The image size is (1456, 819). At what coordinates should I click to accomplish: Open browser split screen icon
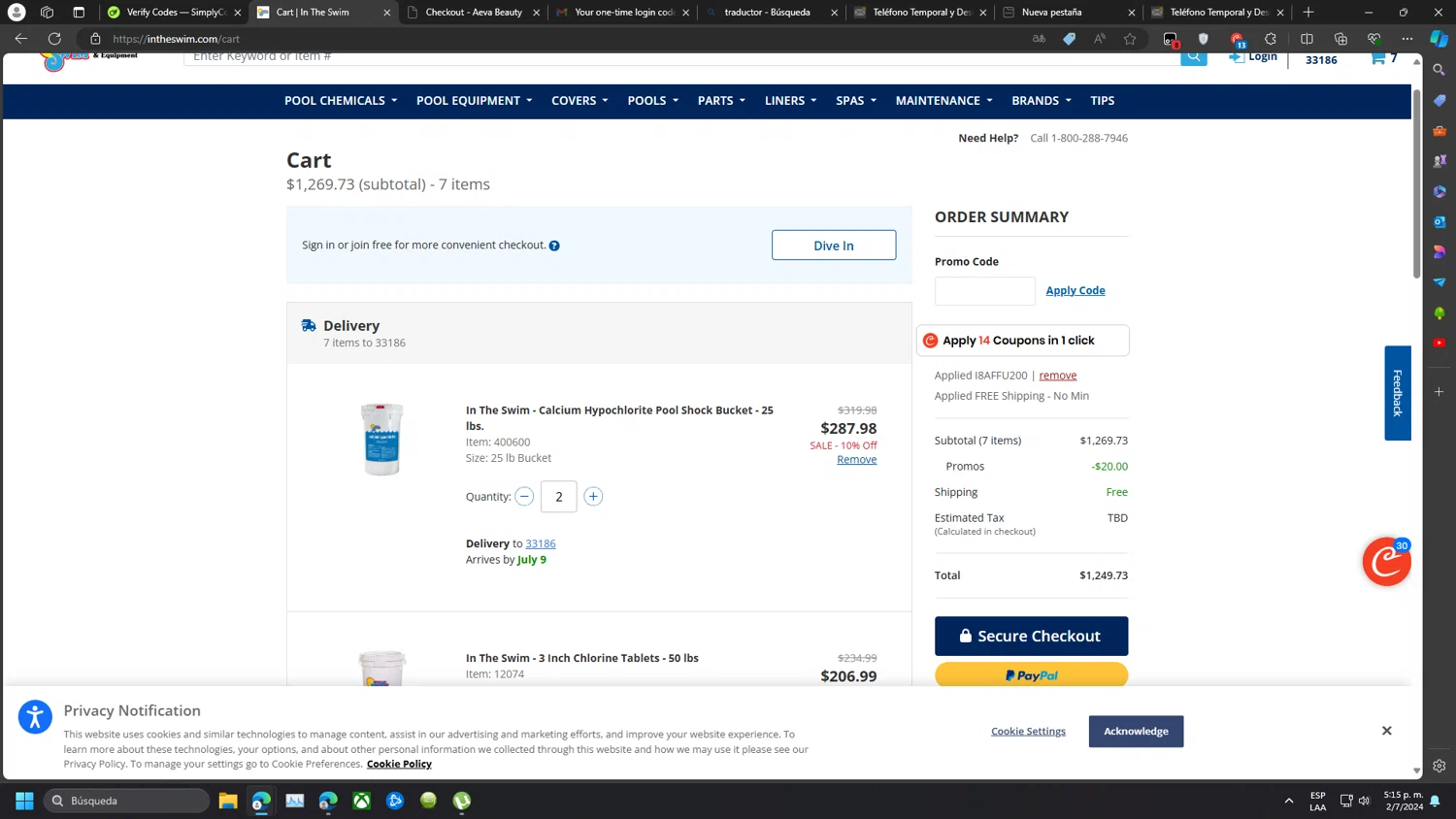(x=1307, y=39)
